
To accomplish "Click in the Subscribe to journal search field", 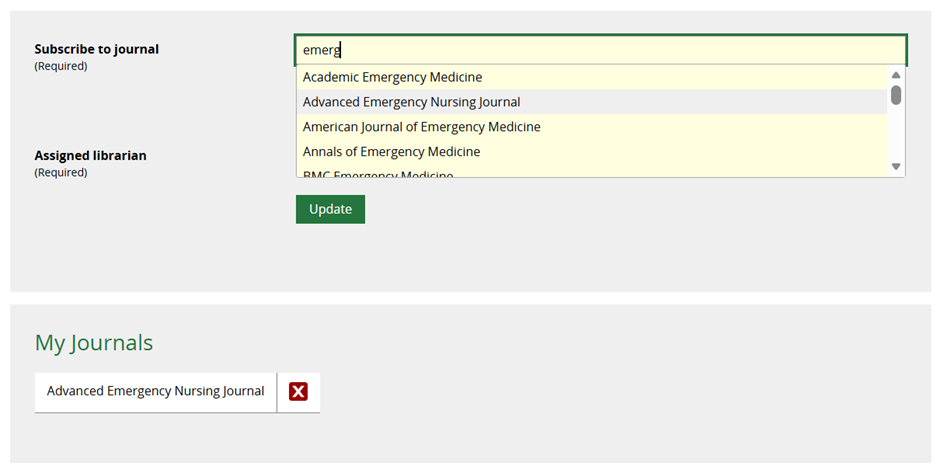I will coord(600,50).
